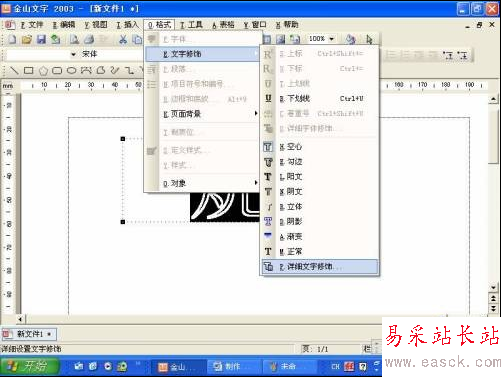Click the outline 勾边 T icon
Screen dimensions: 502x377
[x=268, y=162]
